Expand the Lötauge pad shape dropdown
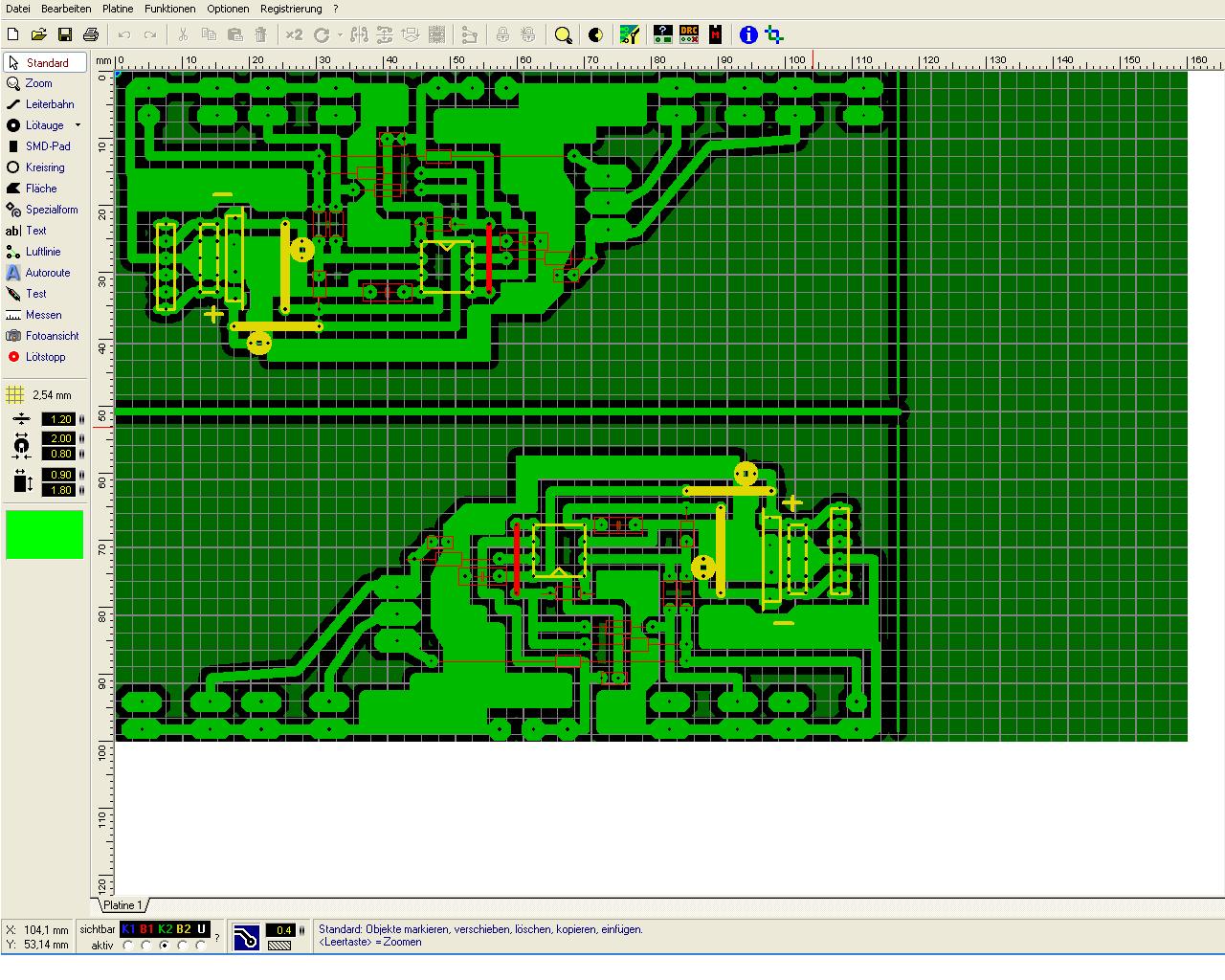Screen dimensions: 1225x980 click(x=78, y=125)
